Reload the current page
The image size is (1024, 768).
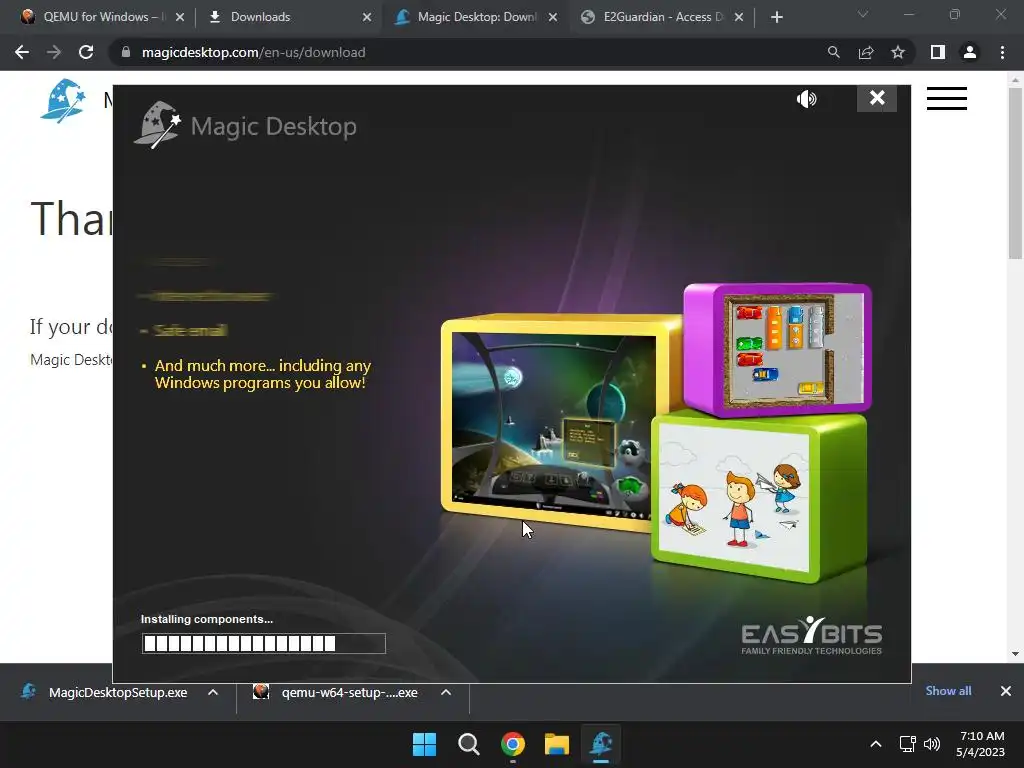[86, 52]
